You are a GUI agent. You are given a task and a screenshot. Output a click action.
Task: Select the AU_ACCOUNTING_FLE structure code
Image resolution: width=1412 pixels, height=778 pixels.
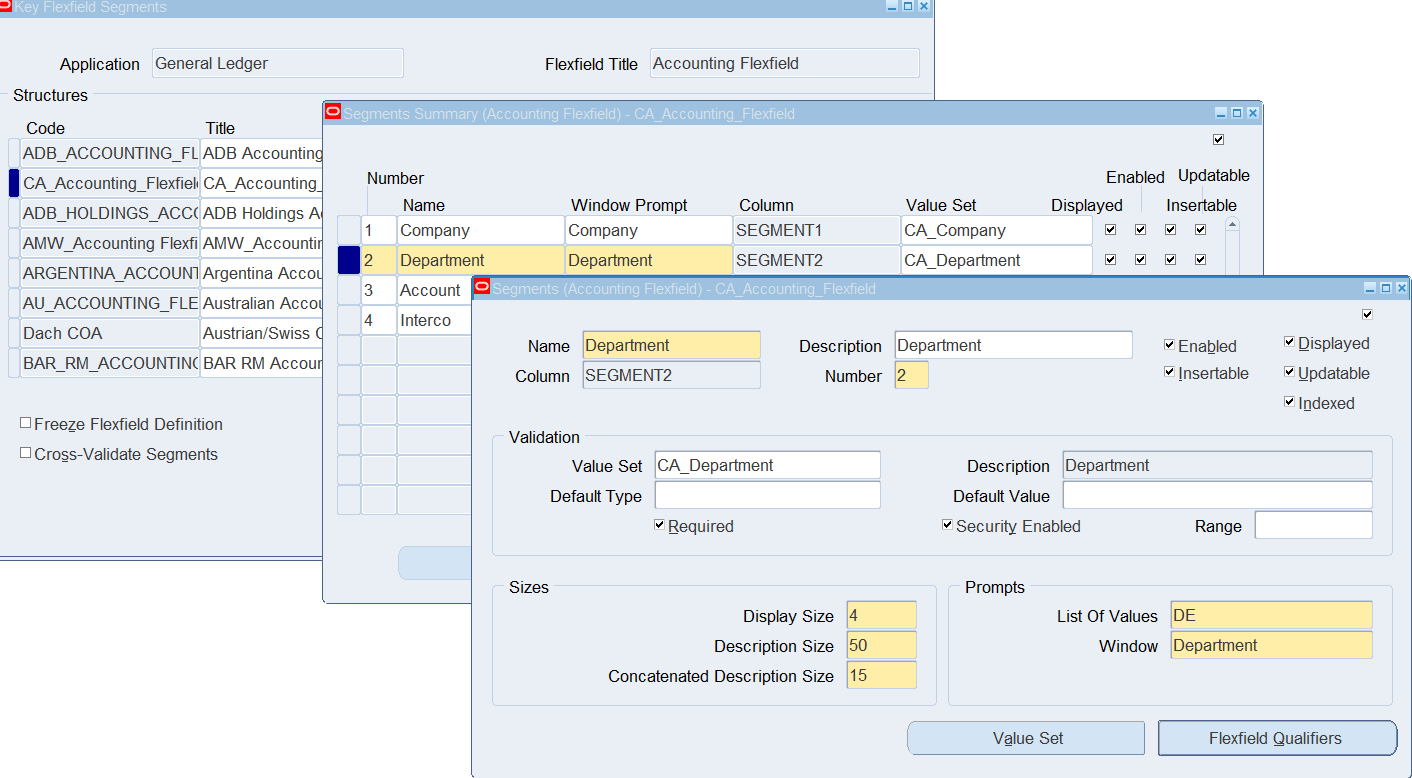(x=110, y=303)
